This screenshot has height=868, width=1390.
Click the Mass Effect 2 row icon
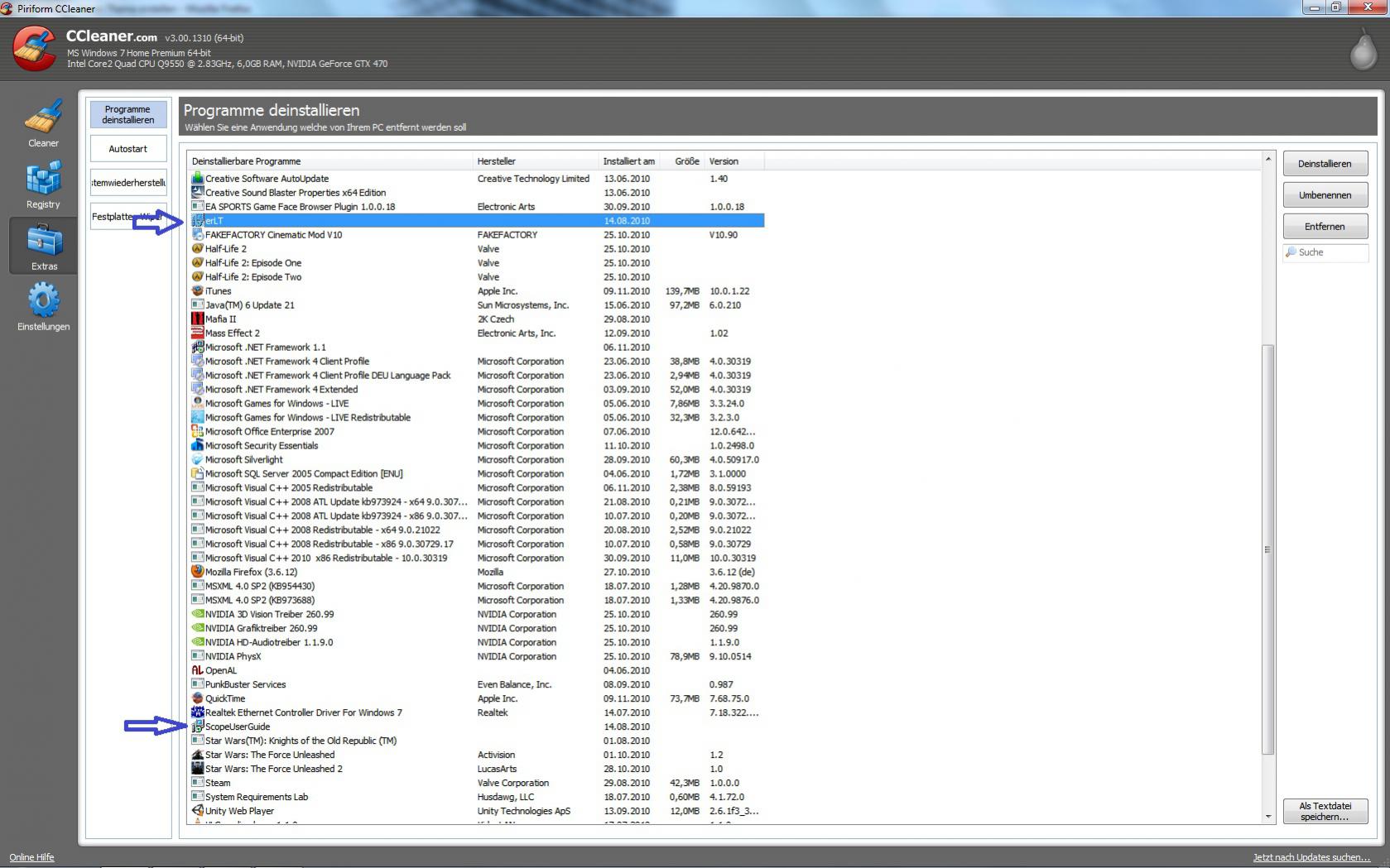point(197,333)
